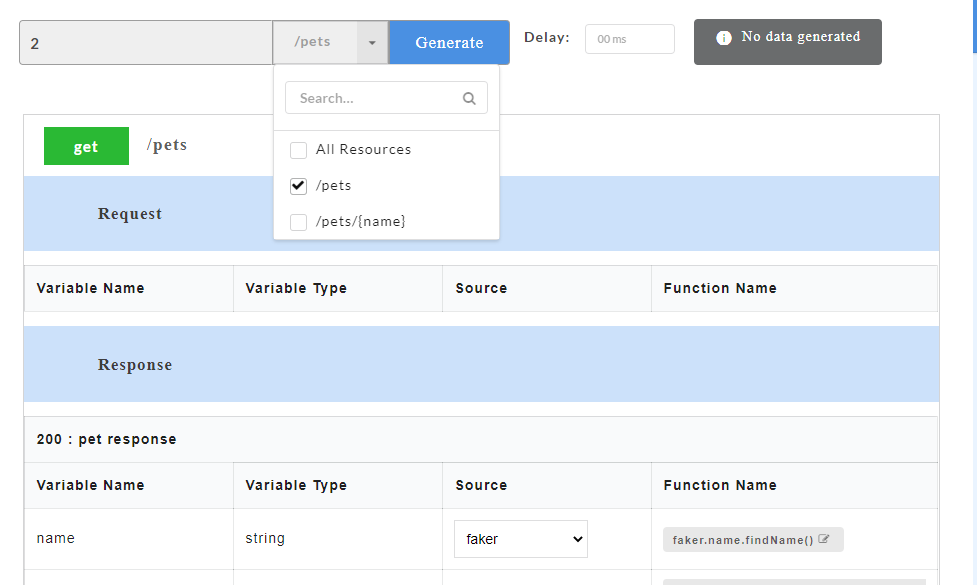Collapse the Request section header
Viewport: 977px width, 585px height.
click(x=129, y=213)
